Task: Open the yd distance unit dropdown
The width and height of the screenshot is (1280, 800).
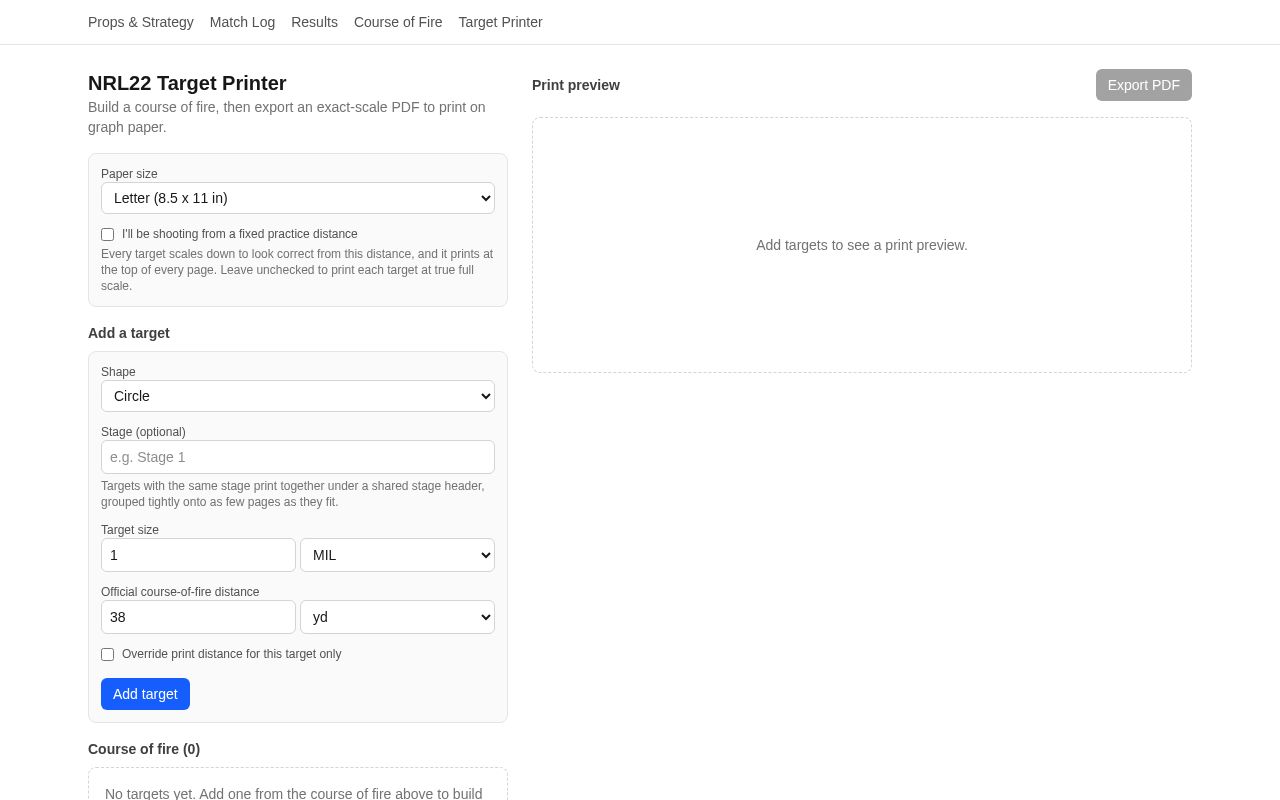Action: point(397,617)
